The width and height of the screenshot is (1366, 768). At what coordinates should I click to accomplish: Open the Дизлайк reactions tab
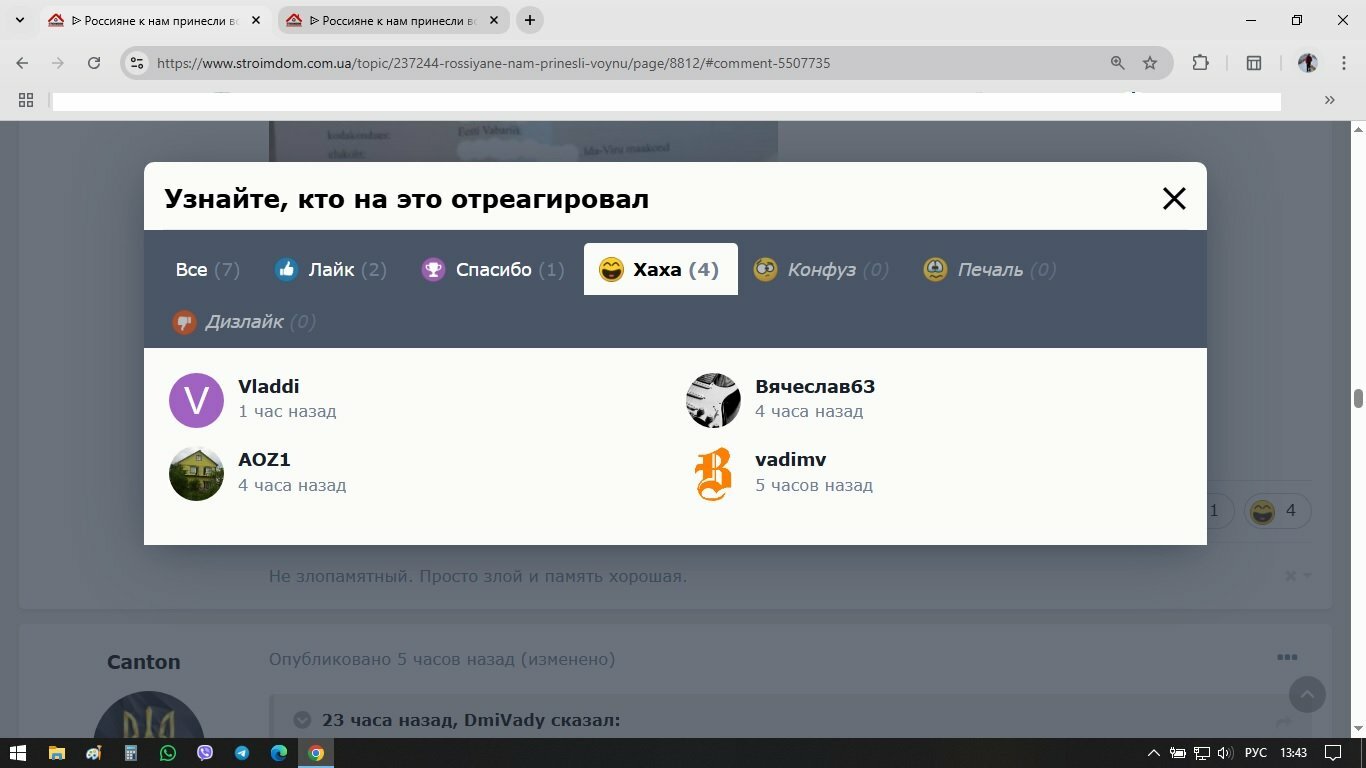[244, 321]
